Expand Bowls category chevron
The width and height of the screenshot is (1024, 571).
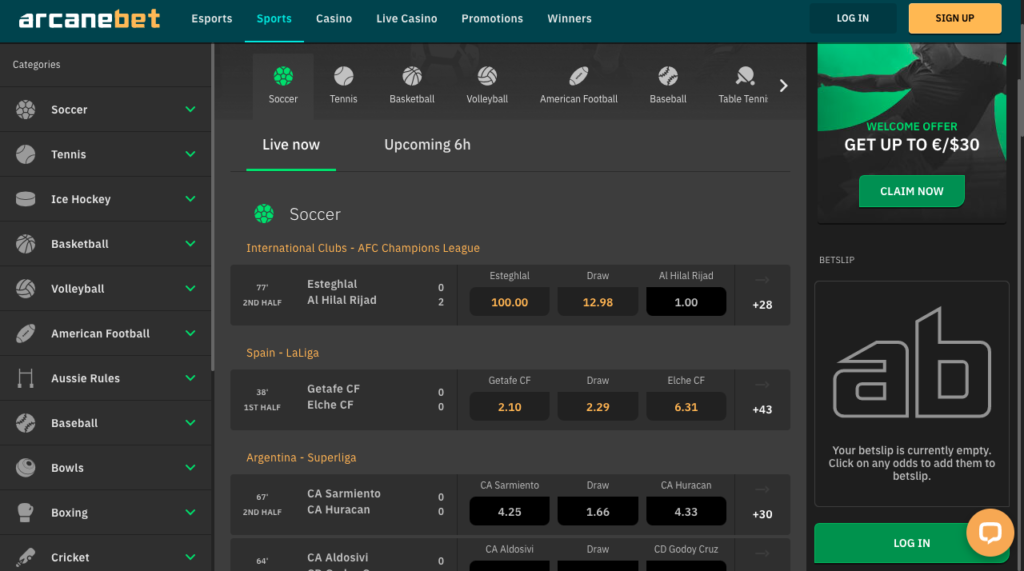click(x=190, y=468)
